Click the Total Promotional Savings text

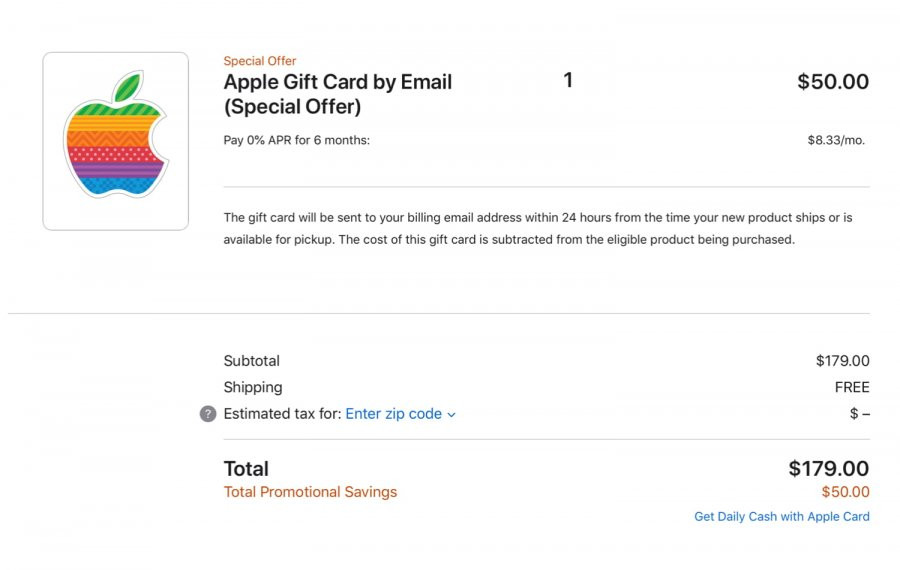coord(311,493)
